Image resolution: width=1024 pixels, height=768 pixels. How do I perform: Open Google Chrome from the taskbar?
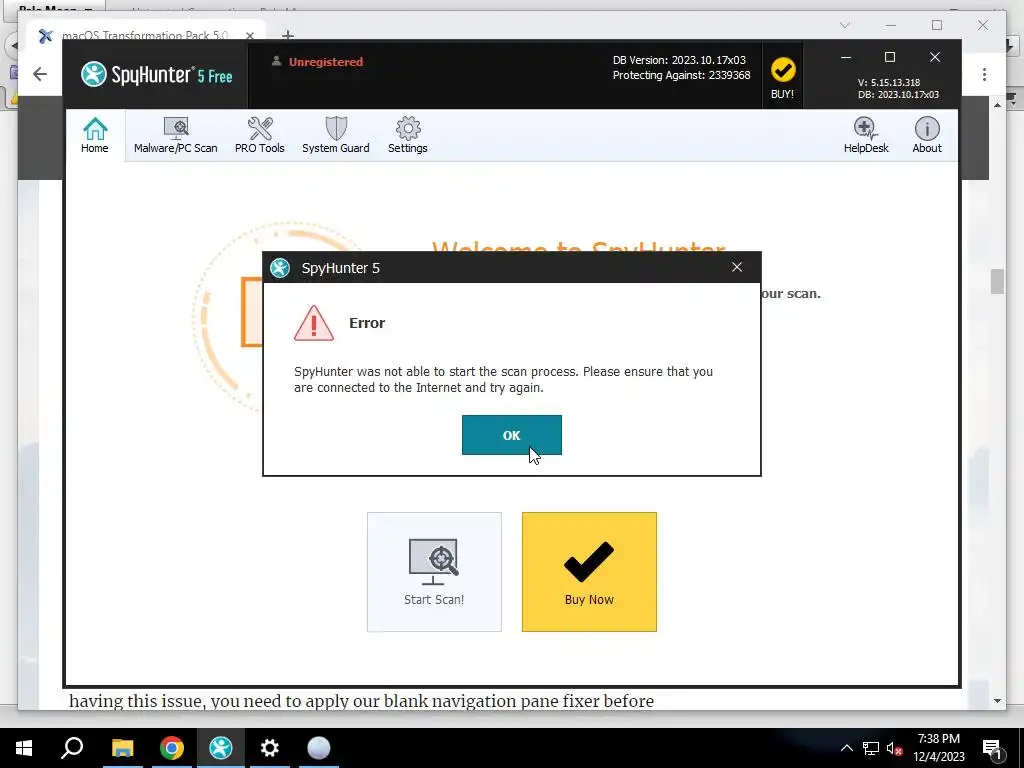[x=172, y=748]
